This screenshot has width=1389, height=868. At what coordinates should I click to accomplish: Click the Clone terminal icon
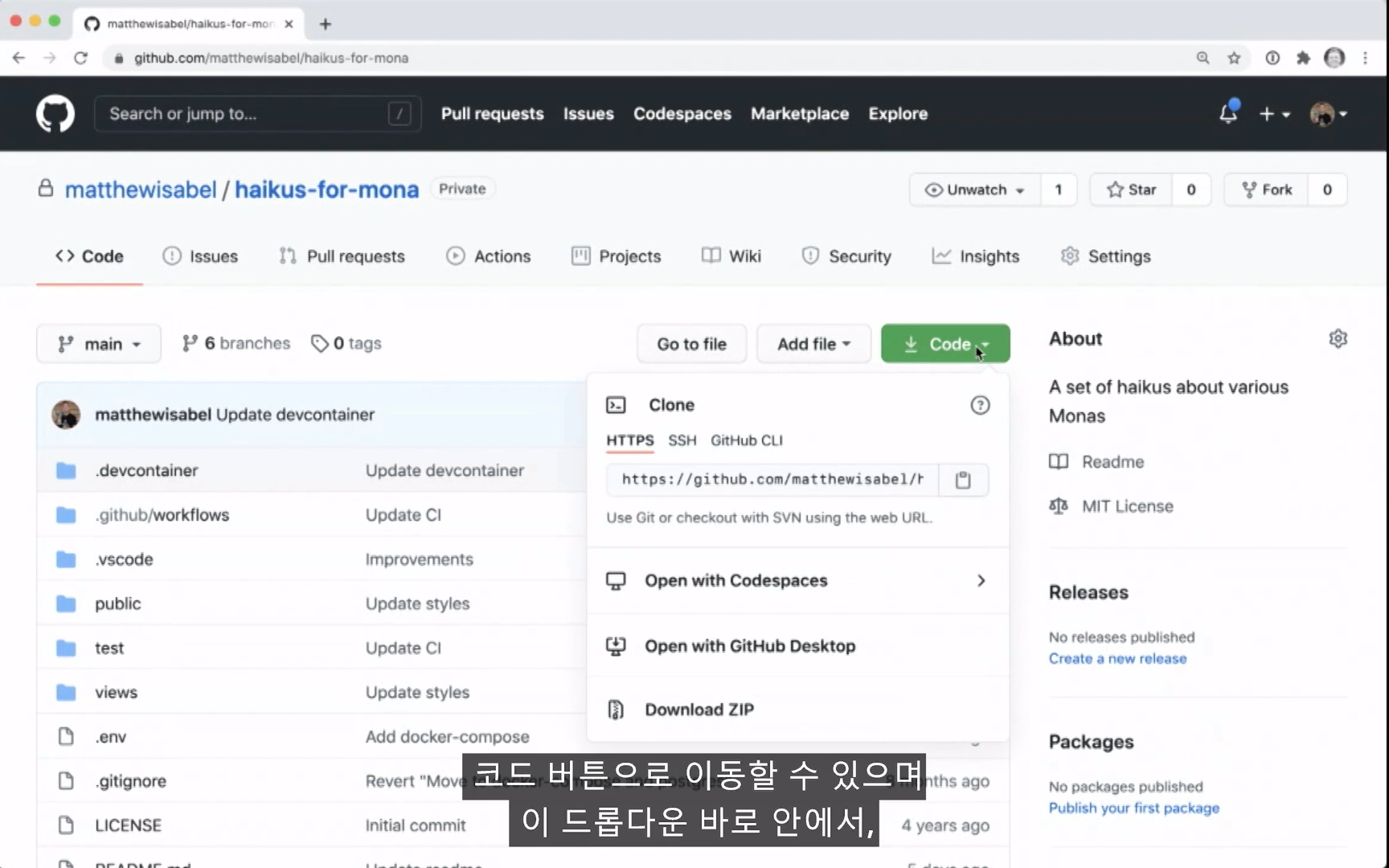[616, 405]
